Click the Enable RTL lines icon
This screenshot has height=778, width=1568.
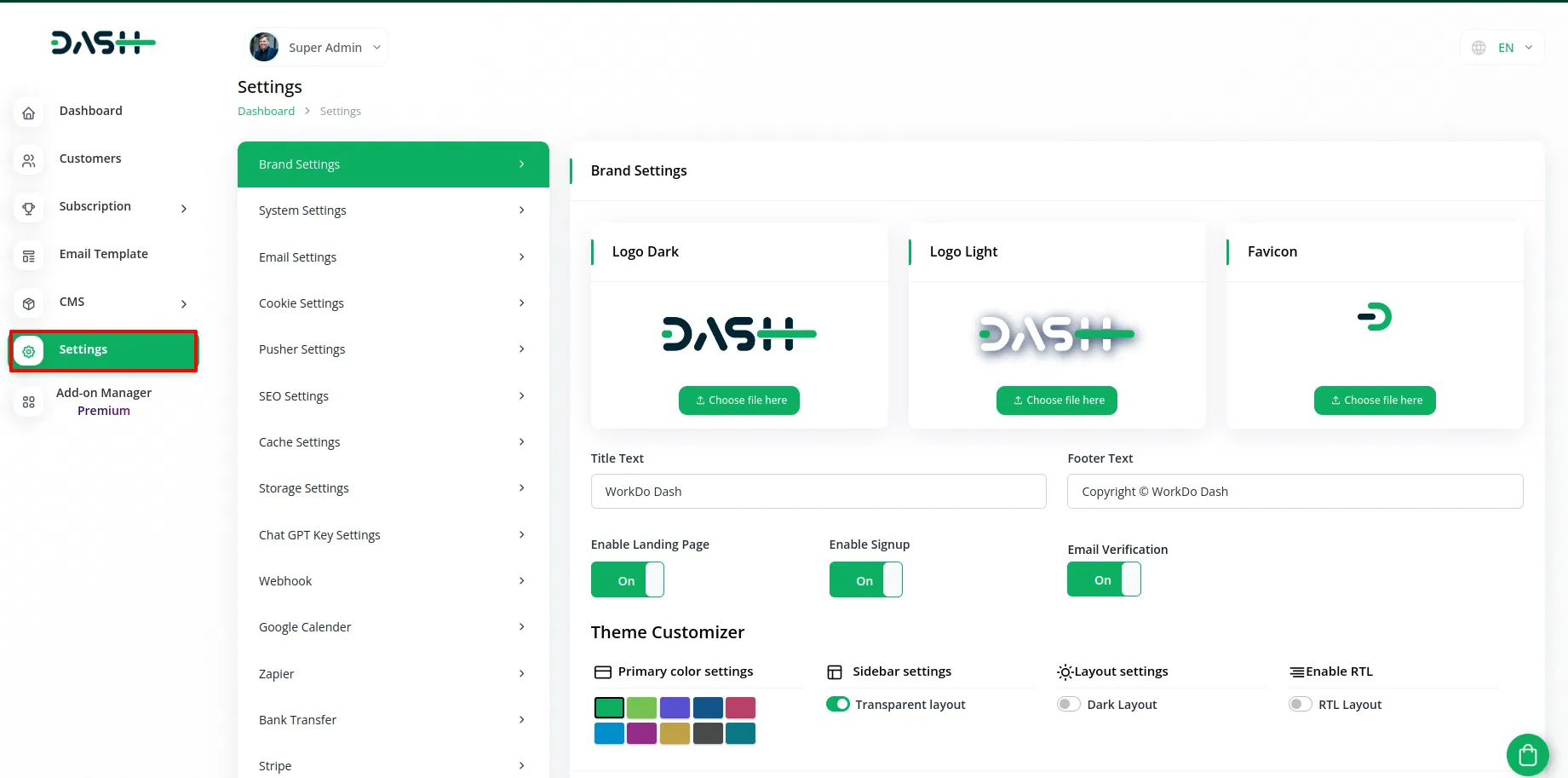[x=1297, y=672]
